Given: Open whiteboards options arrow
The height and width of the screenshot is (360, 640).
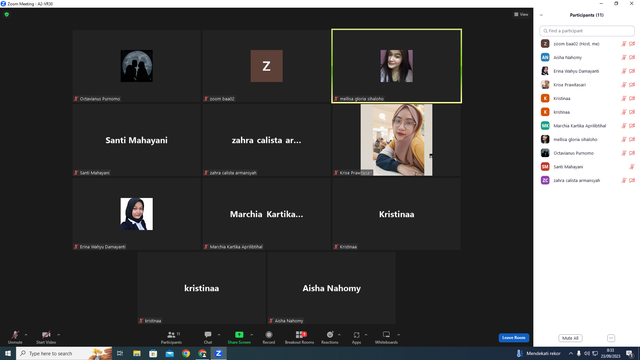Looking at the screenshot, I should point(398,335).
